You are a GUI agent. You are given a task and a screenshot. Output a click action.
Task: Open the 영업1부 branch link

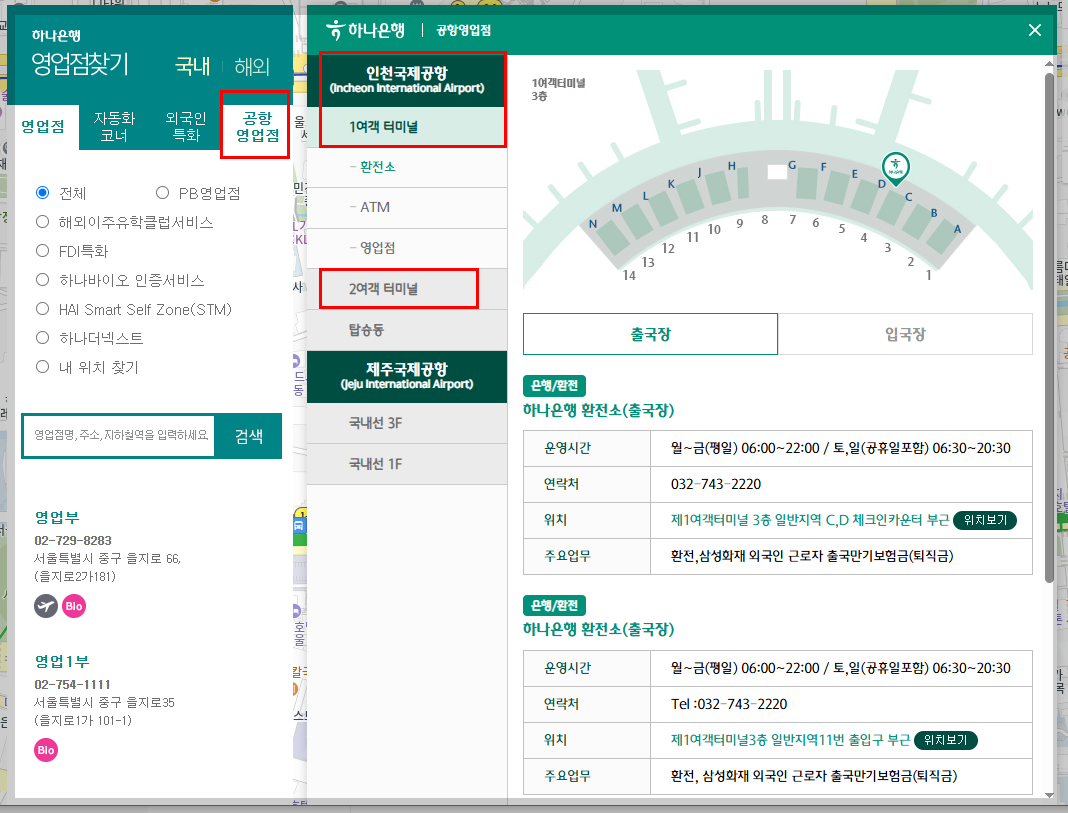(x=62, y=661)
